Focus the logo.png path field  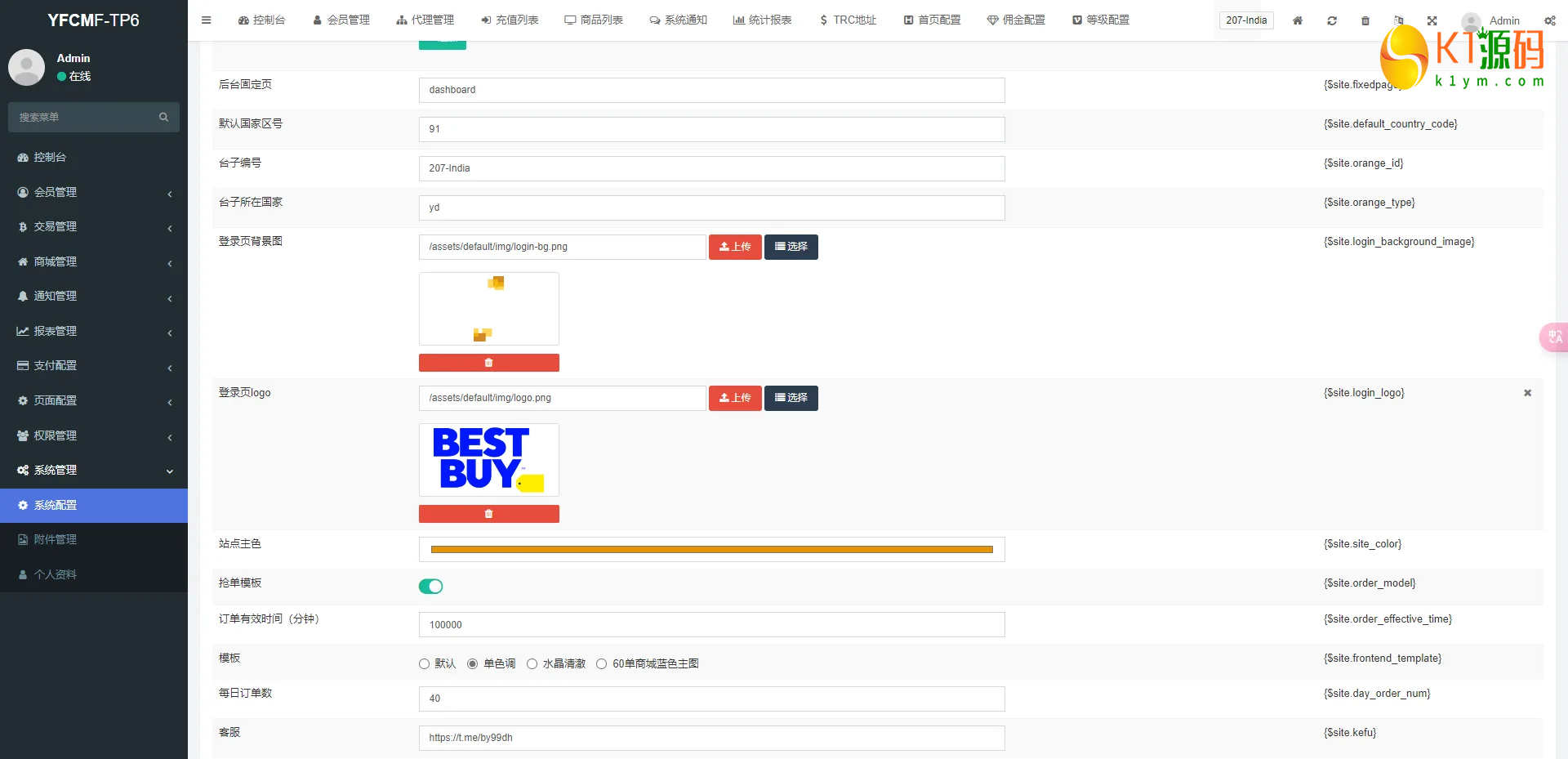point(563,398)
